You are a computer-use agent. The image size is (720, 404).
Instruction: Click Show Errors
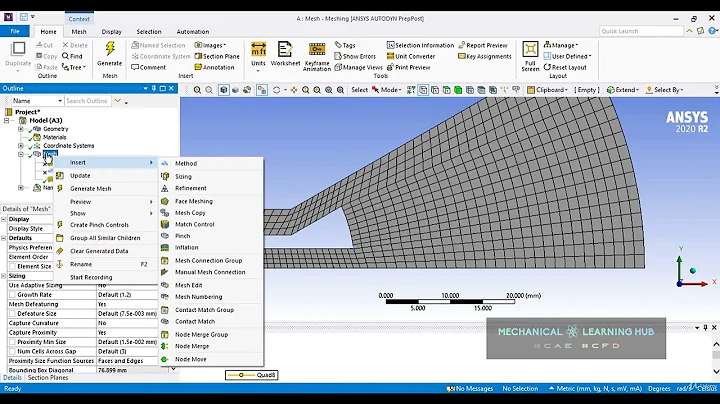(x=355, y=56)
